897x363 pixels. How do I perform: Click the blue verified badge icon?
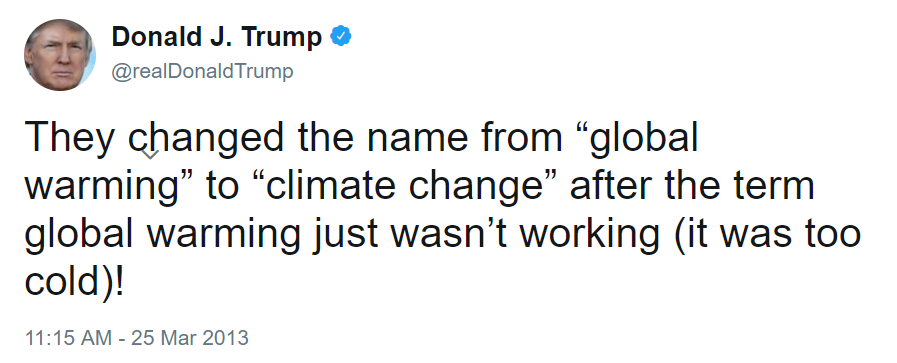[x=342, y=37]
